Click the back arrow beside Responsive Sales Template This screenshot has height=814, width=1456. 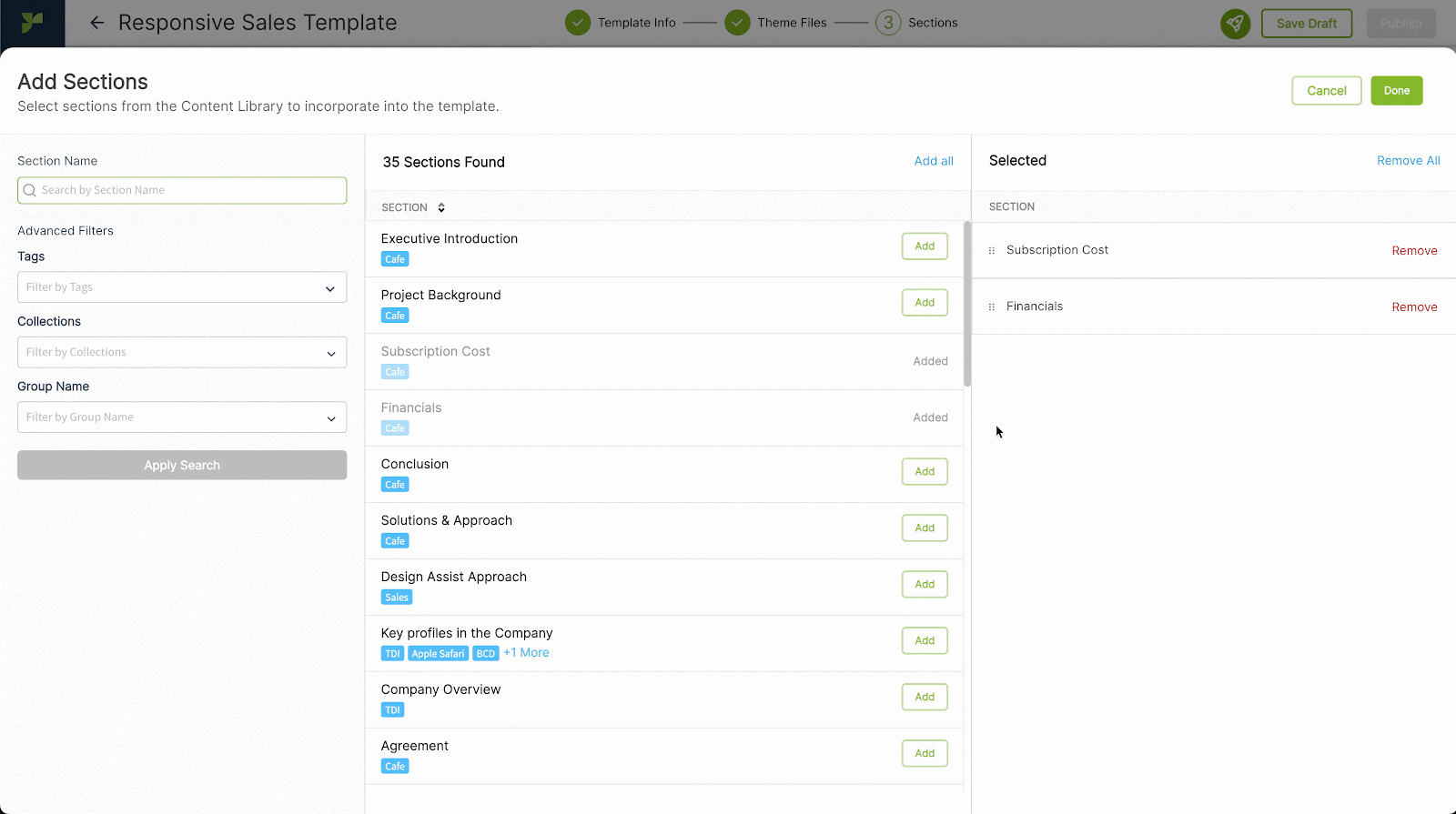click(x=97, y=23)
